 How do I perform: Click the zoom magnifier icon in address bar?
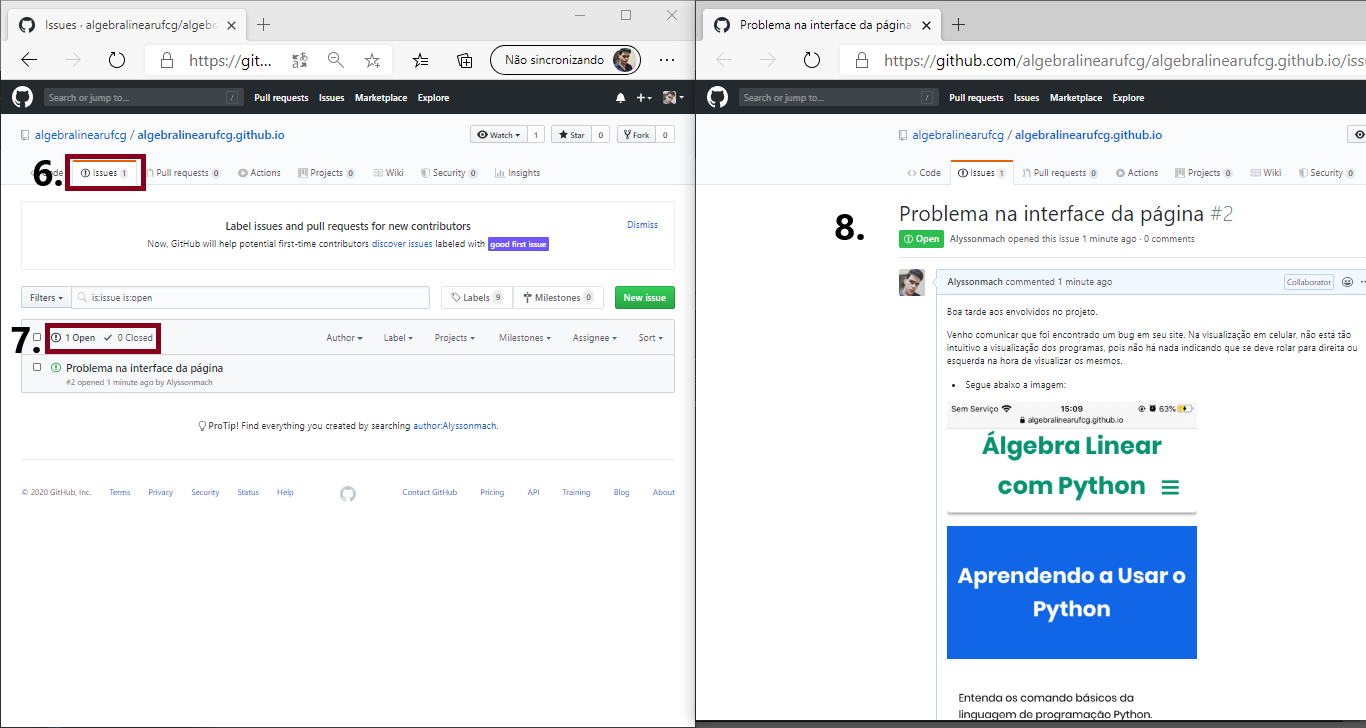coord(336,60)
